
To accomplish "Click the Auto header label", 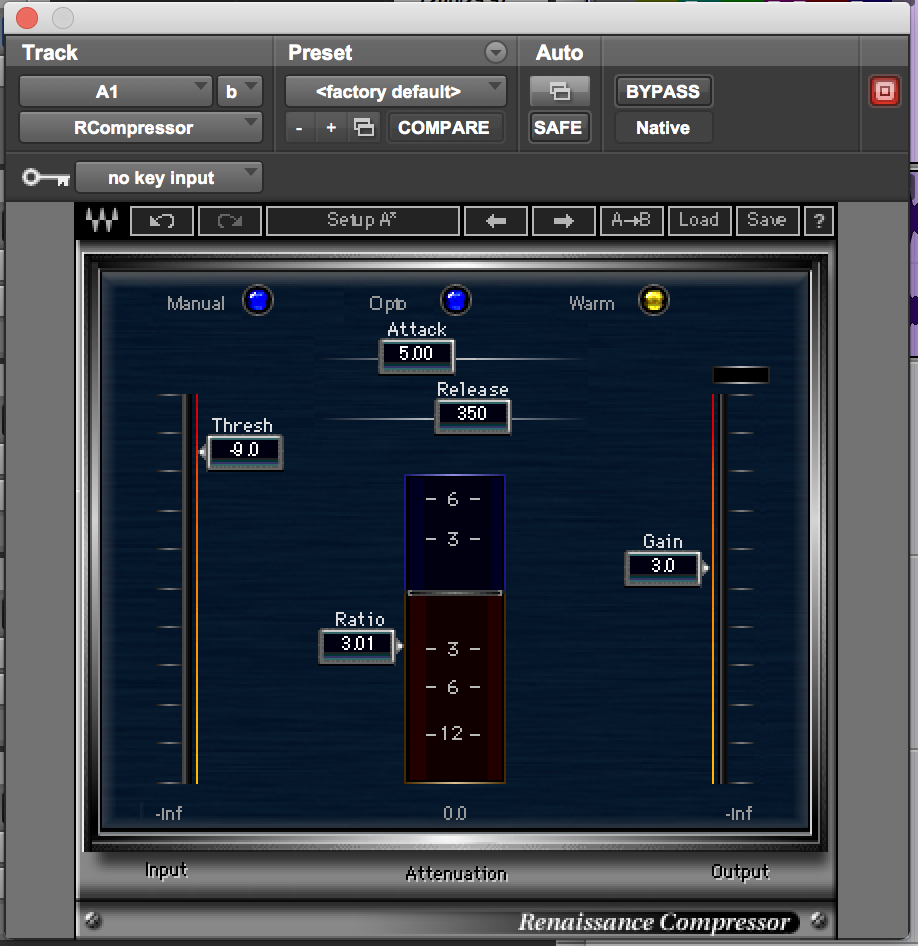I will pos(560,52).
